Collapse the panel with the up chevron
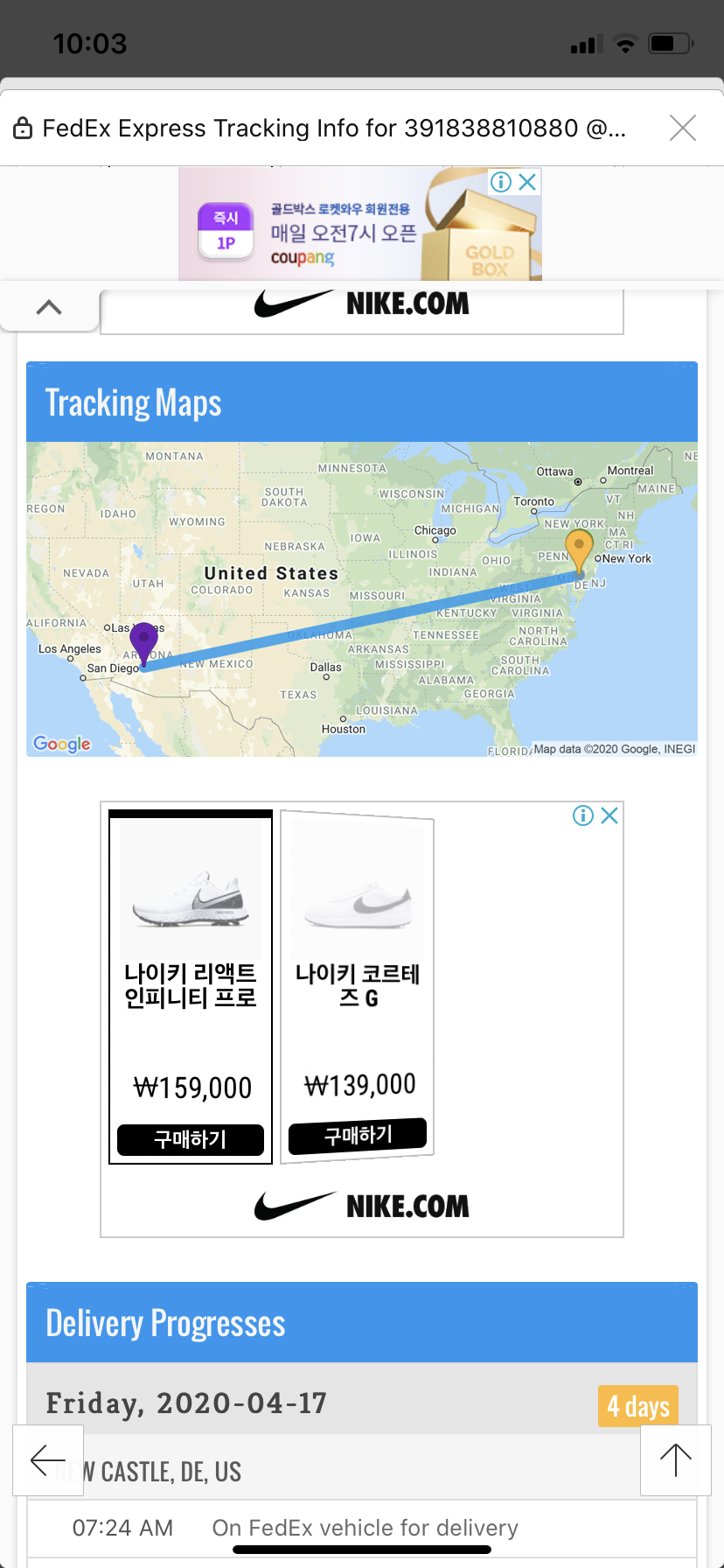The width and height of the screenshot is (724, 1568). click(49, 307)
